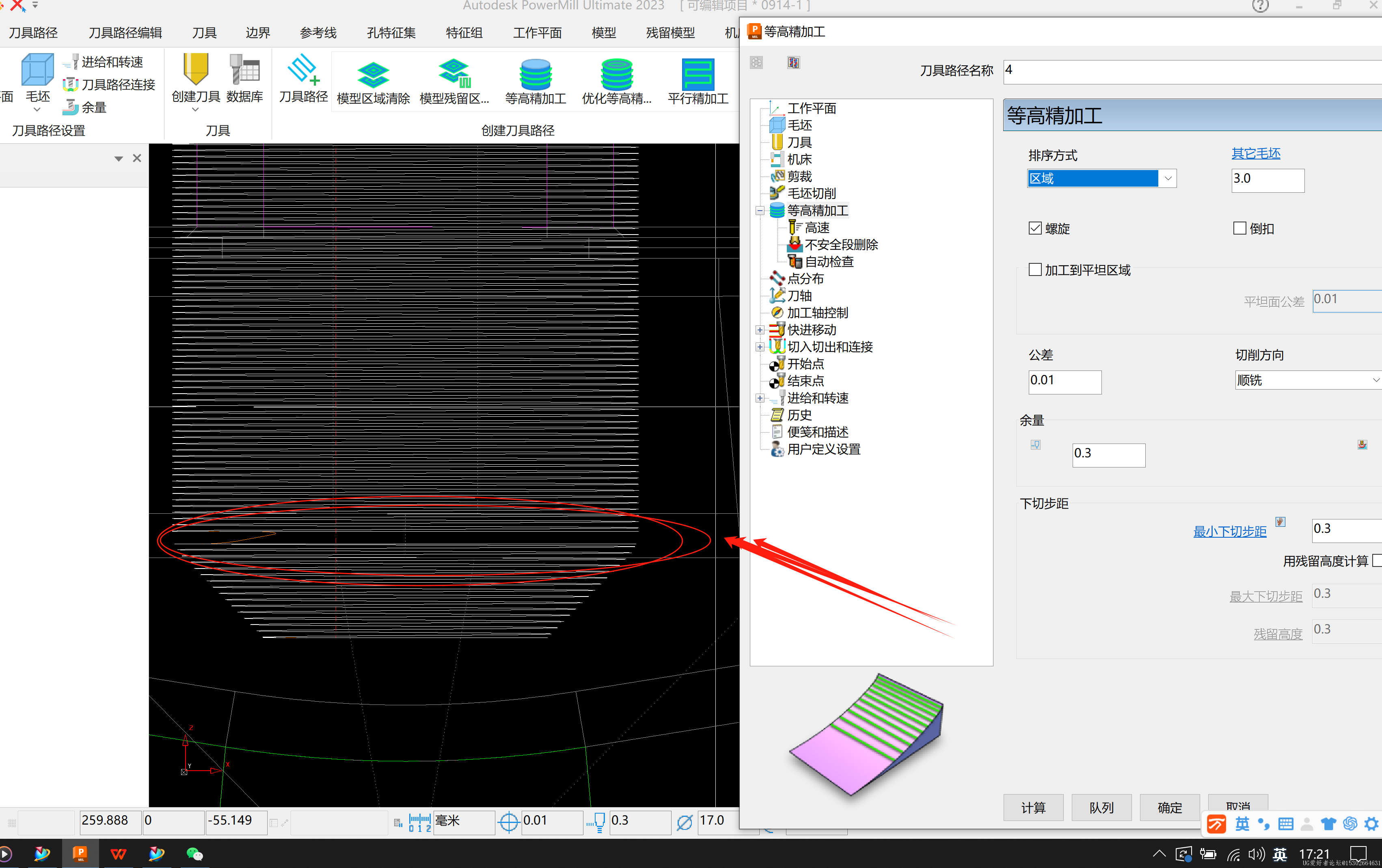Choose 平行精加工 strategy
The width and height of the screenshot is (1382, 868).
point(698,82)
